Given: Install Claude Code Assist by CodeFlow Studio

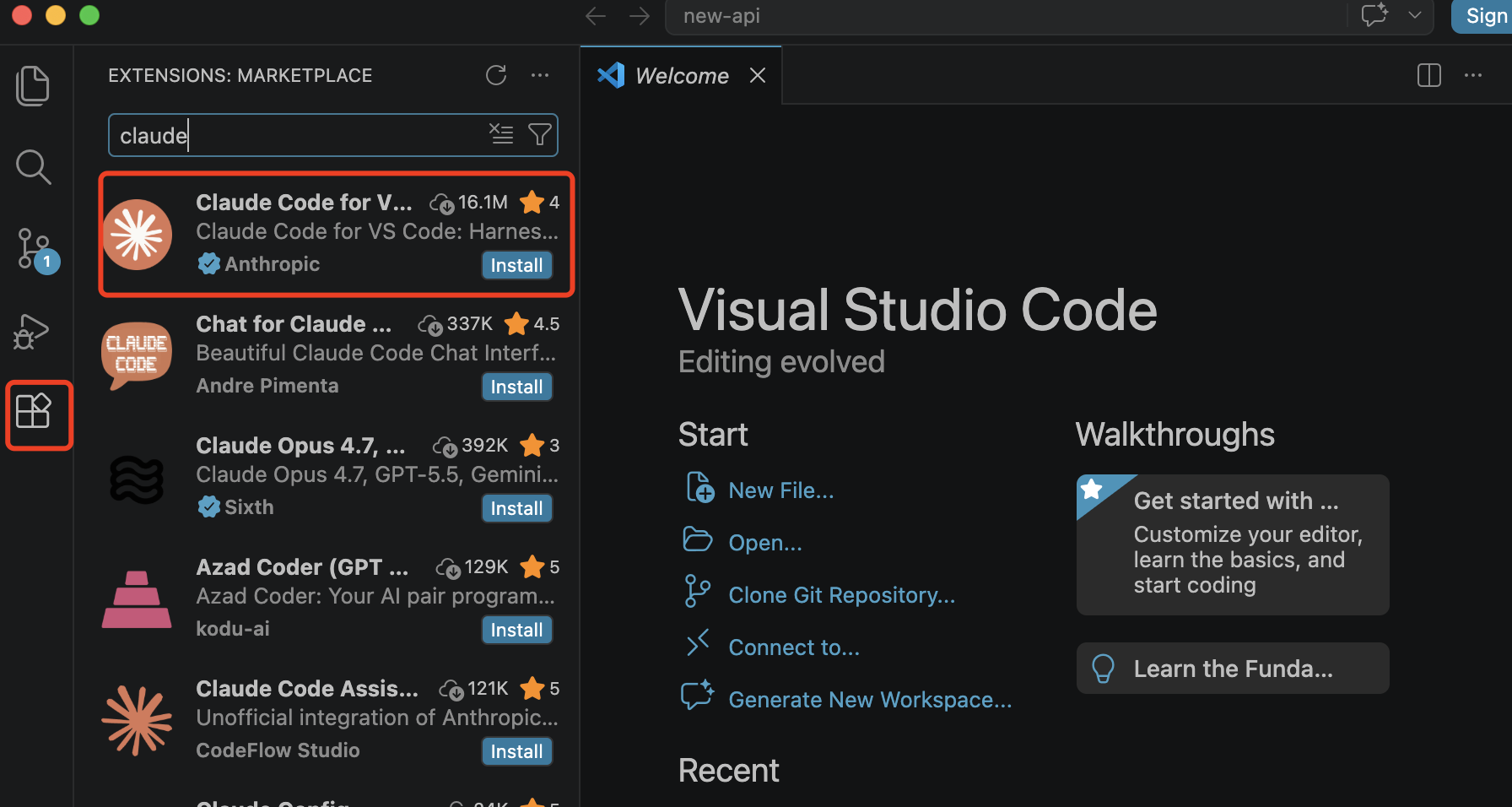Looking at the screenshot, I should 517,751.
